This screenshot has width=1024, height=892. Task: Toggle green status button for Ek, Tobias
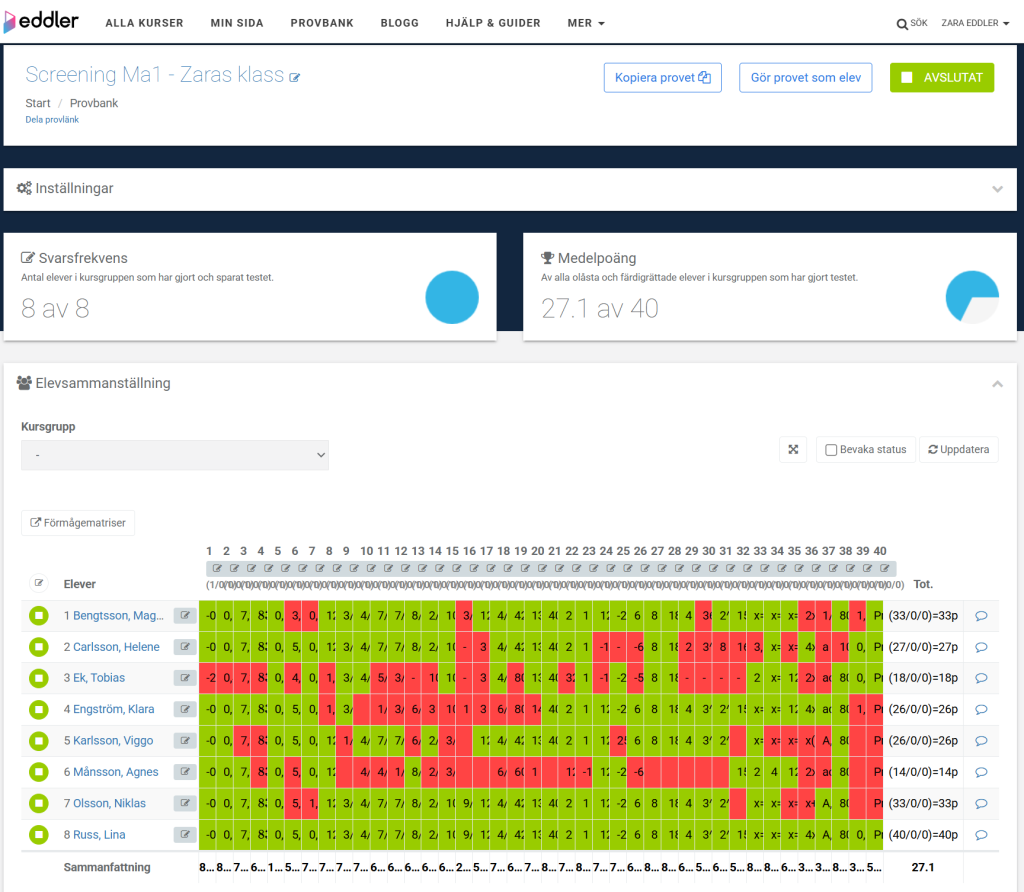click(39, 678)
